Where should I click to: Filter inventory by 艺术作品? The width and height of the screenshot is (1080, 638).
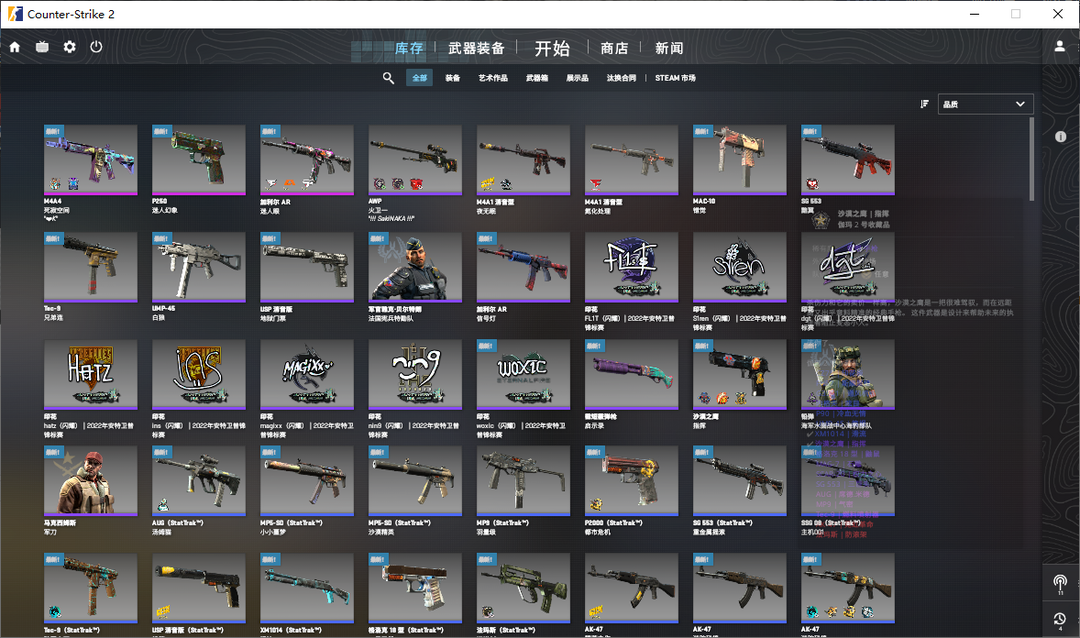(x=493, y=78)
